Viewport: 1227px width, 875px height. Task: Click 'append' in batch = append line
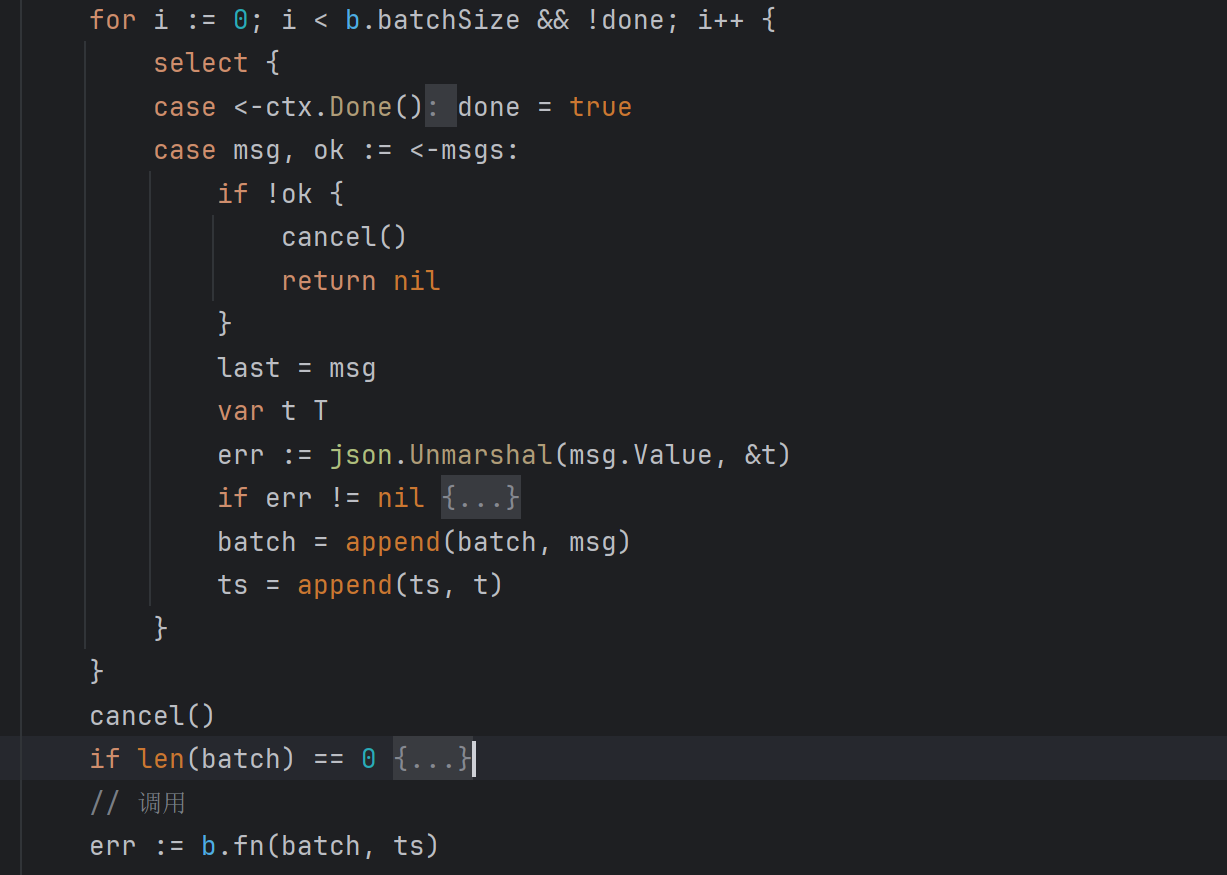coord(393,541)
